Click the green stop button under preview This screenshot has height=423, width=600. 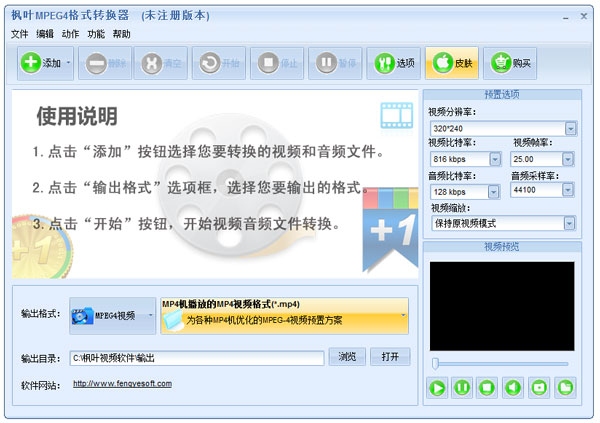(487, 388)
